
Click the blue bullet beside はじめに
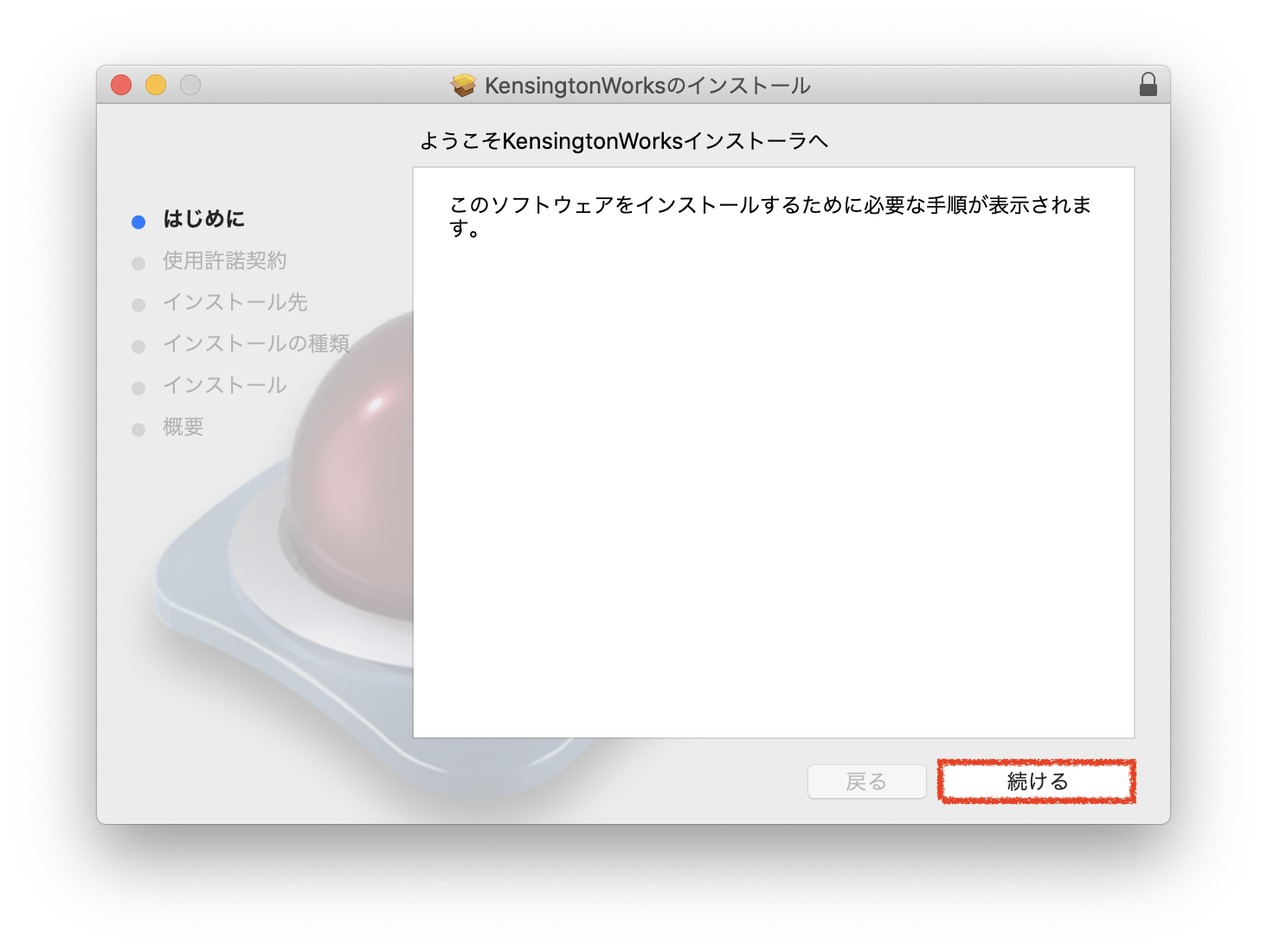pos(138,222)
